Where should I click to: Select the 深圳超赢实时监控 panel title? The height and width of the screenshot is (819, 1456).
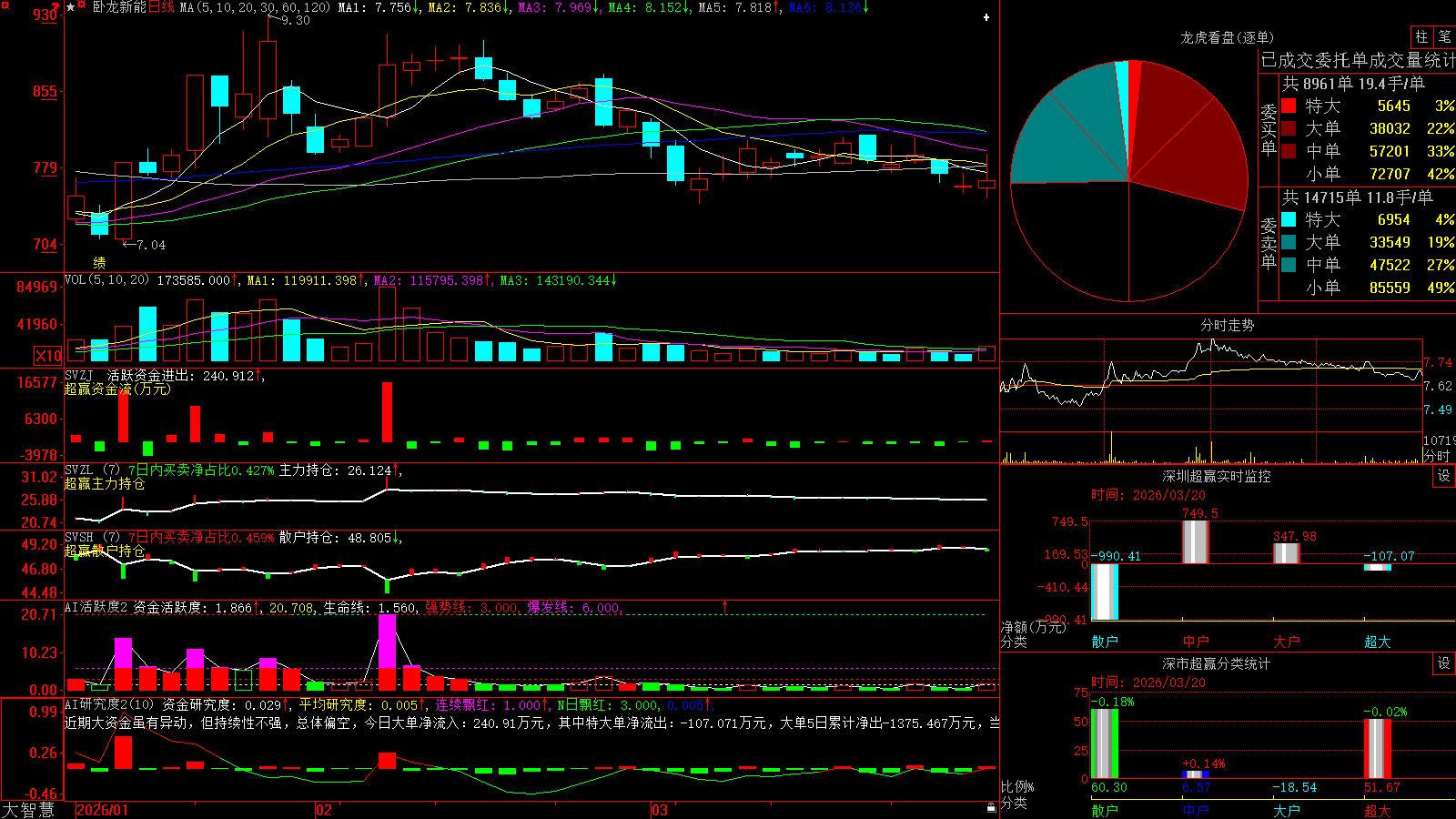[x=1216, y=476]
